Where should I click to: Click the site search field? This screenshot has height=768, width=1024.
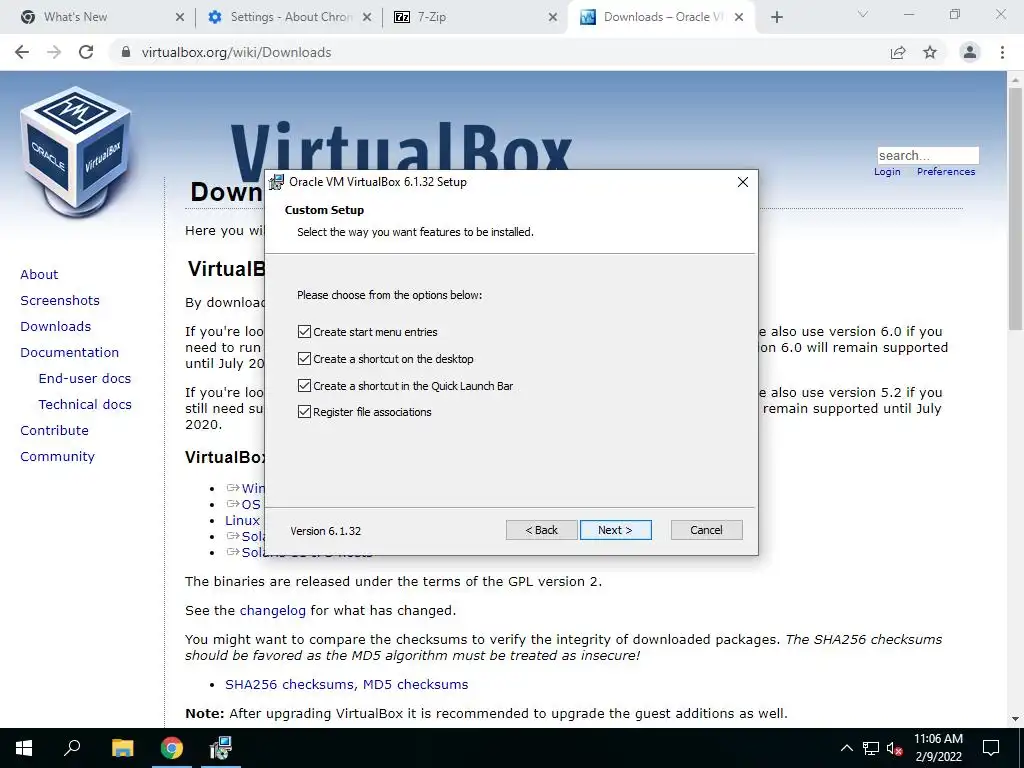click(x=928, y=155)
